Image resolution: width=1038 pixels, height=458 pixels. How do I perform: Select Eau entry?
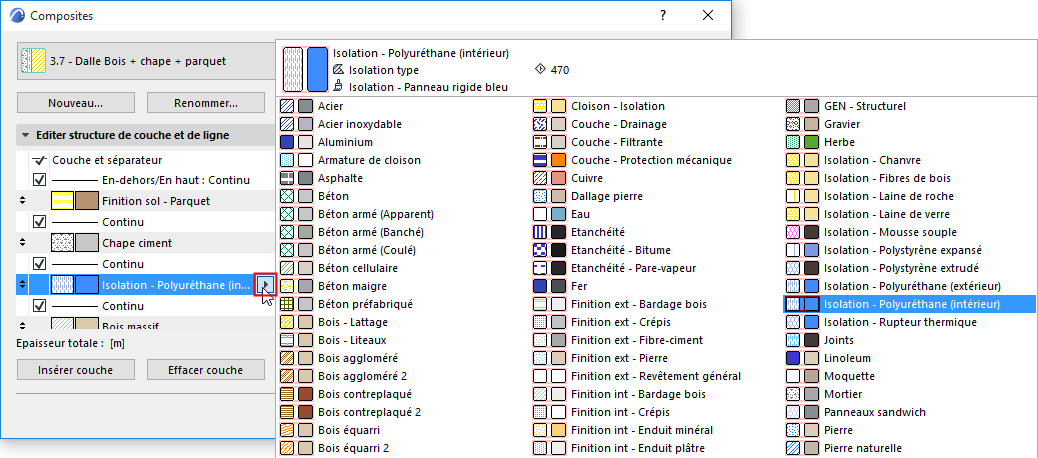(581, 214)
